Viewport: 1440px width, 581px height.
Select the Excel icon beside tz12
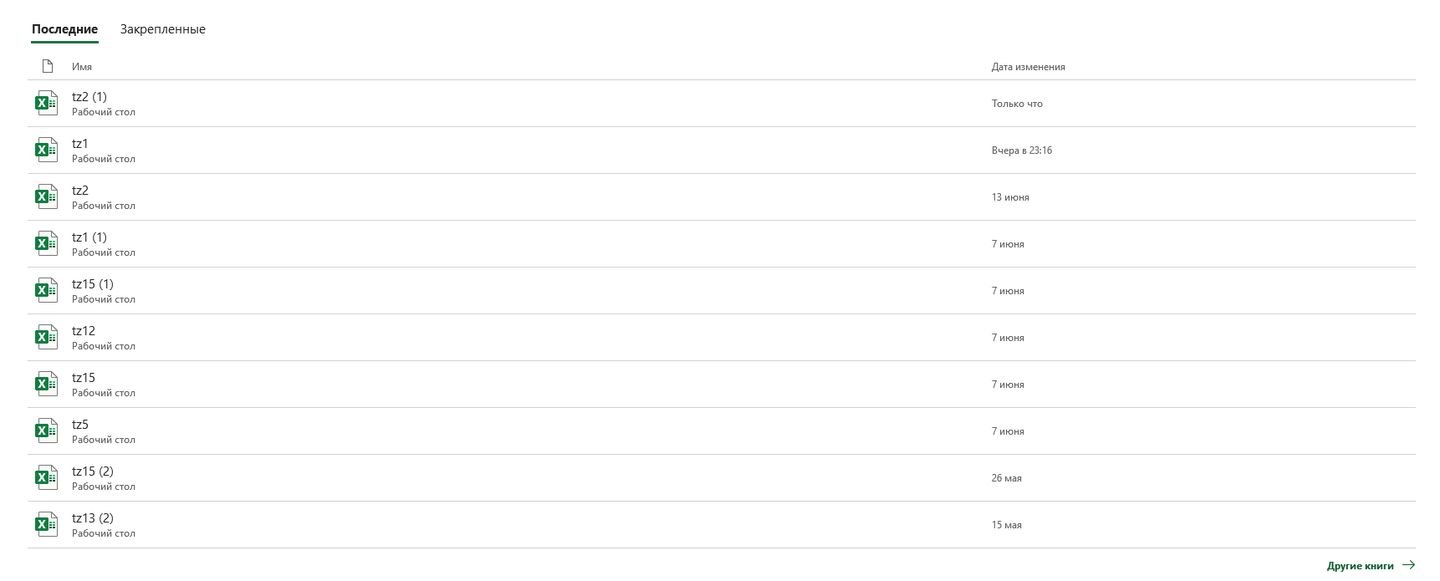point(46,337)
